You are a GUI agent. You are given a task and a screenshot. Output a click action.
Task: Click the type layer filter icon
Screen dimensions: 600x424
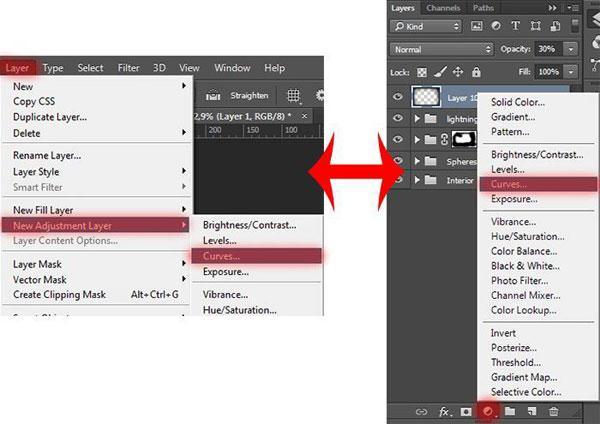click(x=515, y=26)
